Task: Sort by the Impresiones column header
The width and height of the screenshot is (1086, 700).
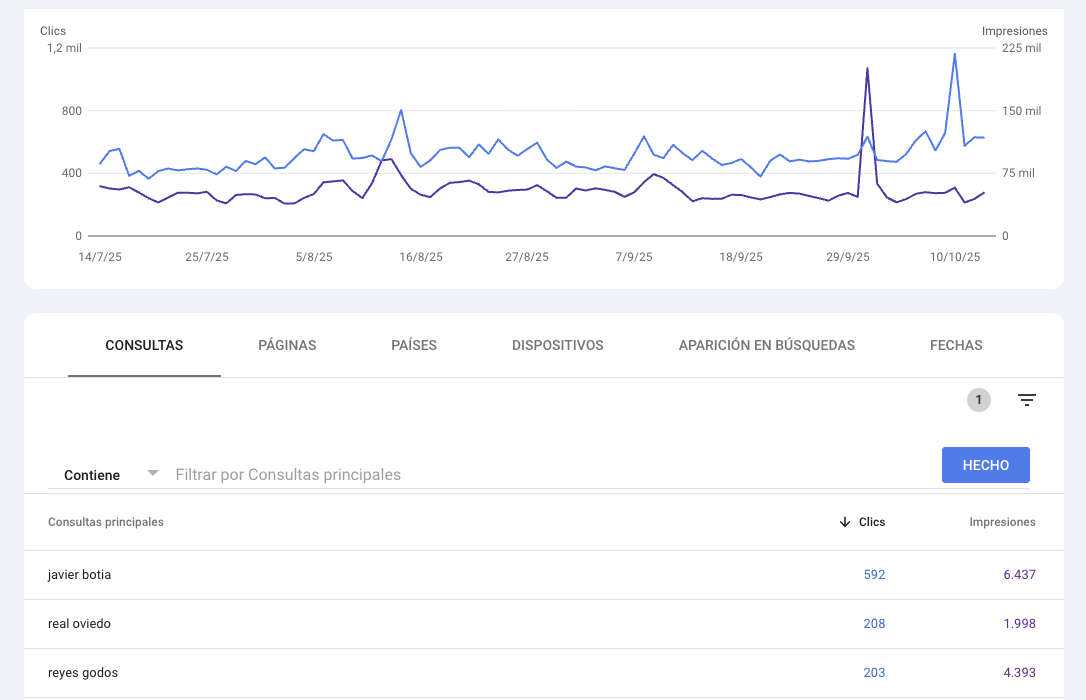Action: [x=1003, y=521]
